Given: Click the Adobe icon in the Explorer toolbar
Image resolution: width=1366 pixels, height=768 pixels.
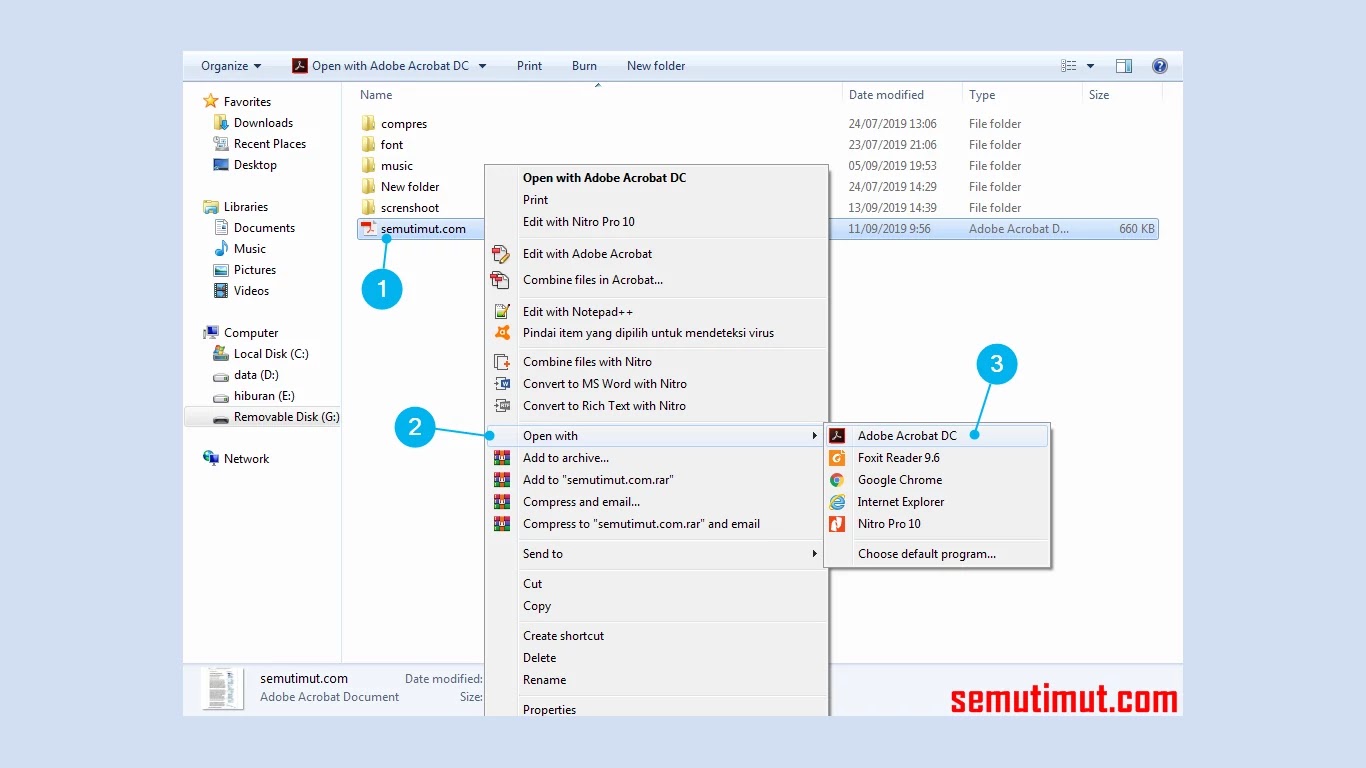Looking at the screenshot, I should pos(300,66).
